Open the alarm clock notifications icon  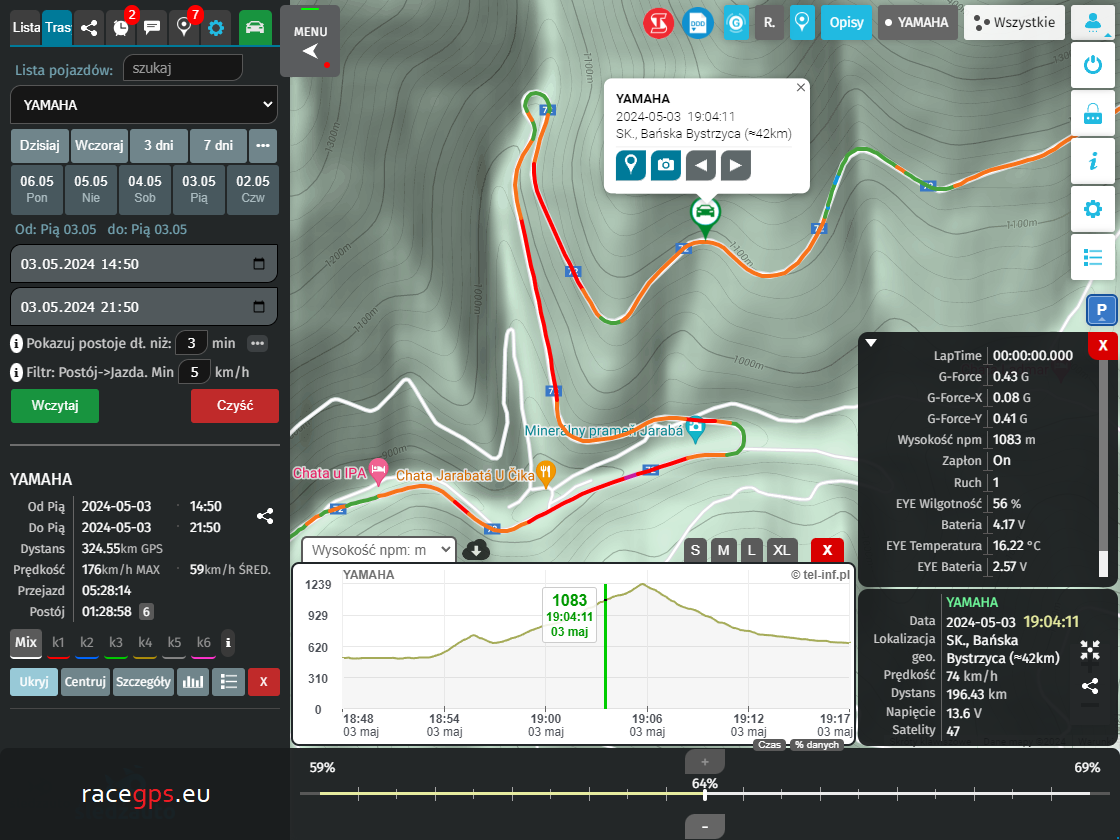(x=121, y=28)
